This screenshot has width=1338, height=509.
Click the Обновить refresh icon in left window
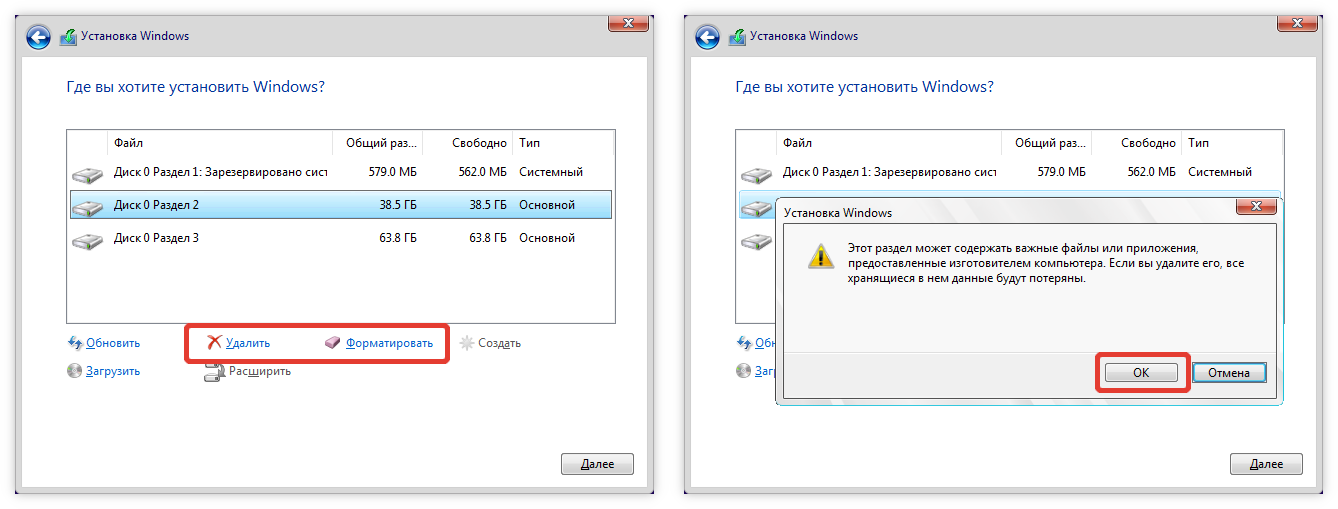pos(74,343)
